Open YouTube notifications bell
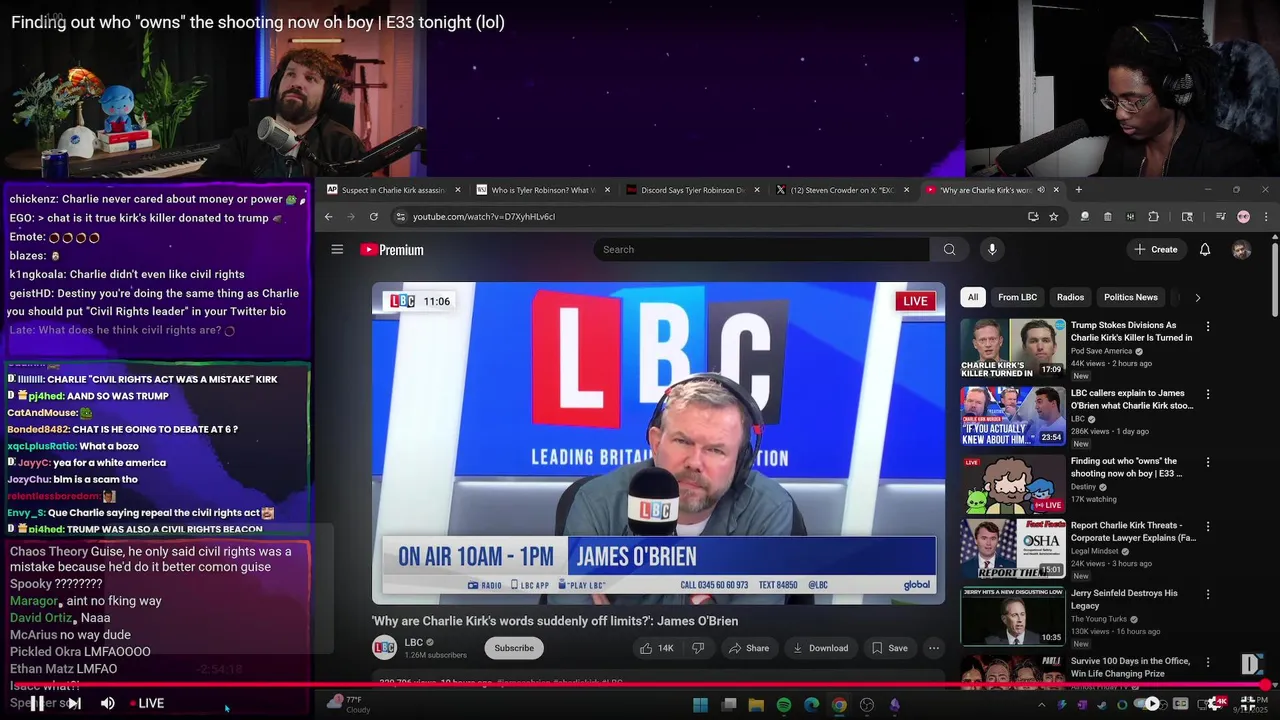The width and height of the screenshot is (1280, 720). (x=1205, y=249)
